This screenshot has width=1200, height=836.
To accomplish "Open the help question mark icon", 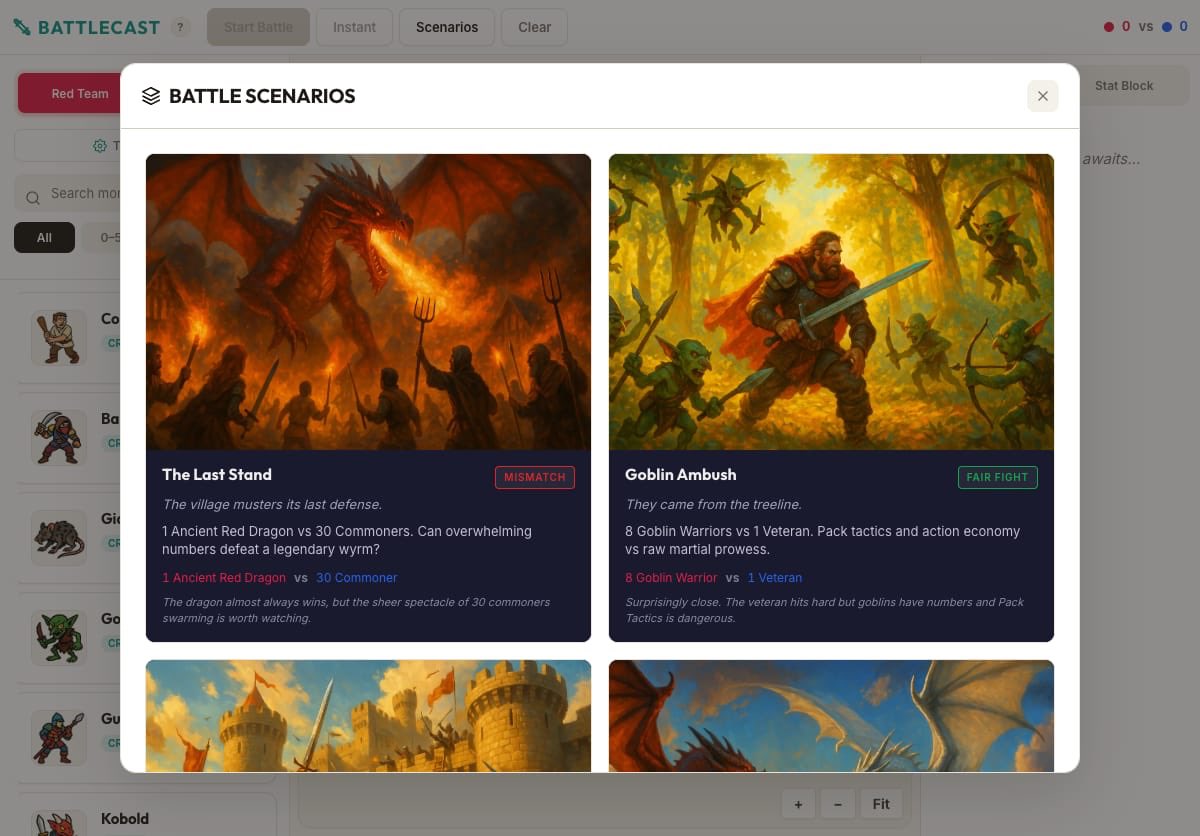I will tap(179, 27).
